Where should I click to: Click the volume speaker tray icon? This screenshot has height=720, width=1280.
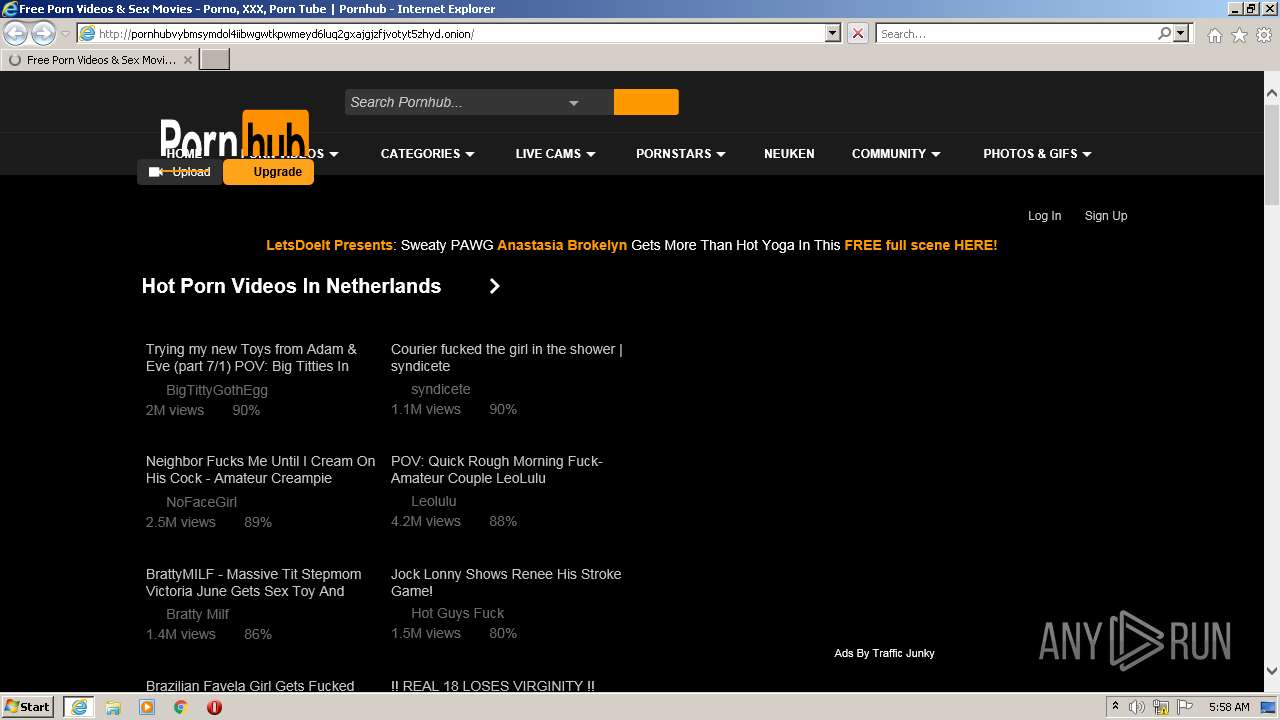pyautogui.click(x=1137, y=707)
